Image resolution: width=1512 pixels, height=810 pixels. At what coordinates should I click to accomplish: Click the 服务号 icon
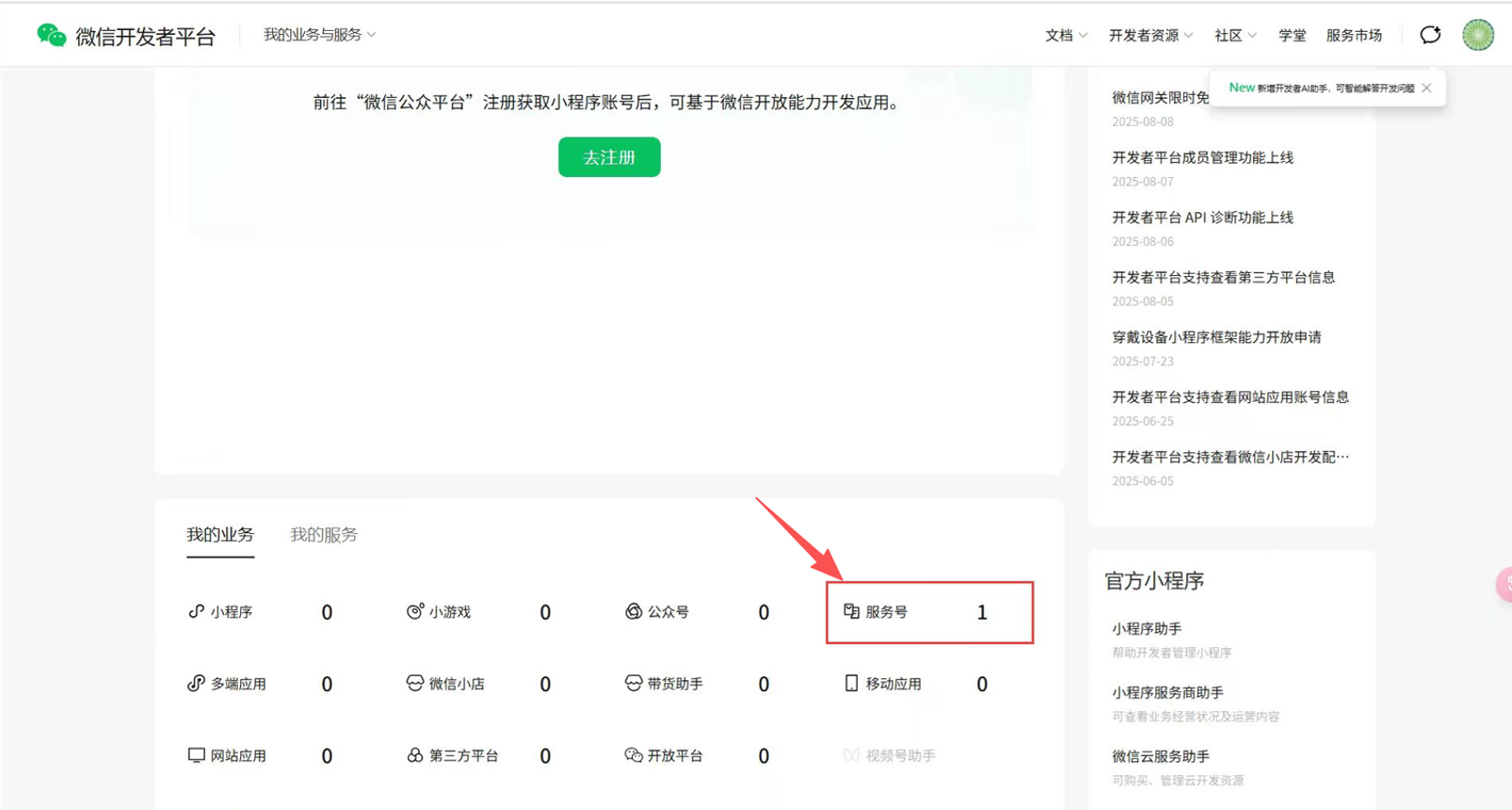pyautogui.click(x=851, y=611)
